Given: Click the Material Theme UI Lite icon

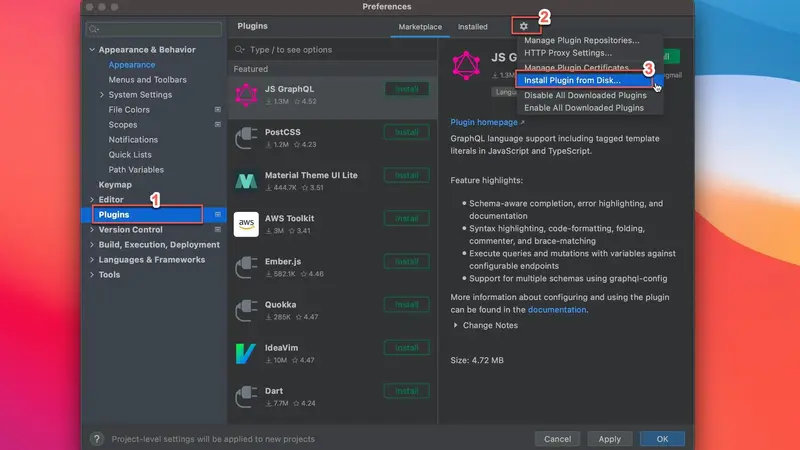Looking at the screenshot, I should click(x=246, y=181).
